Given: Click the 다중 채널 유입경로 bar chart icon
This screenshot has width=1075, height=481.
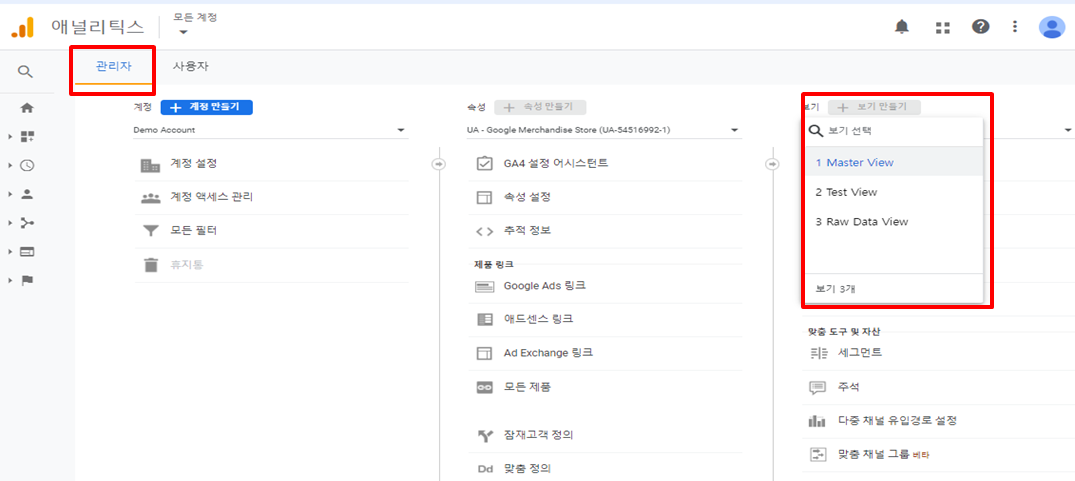Looking at the screenshot, I should tap(817, 421).
